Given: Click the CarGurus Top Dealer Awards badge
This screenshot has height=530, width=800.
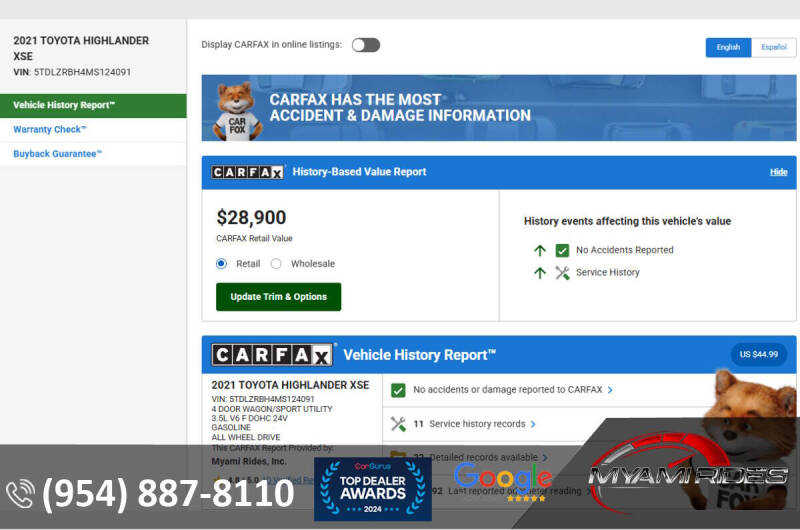Looking at the screenshot, I should click(372, 489).
